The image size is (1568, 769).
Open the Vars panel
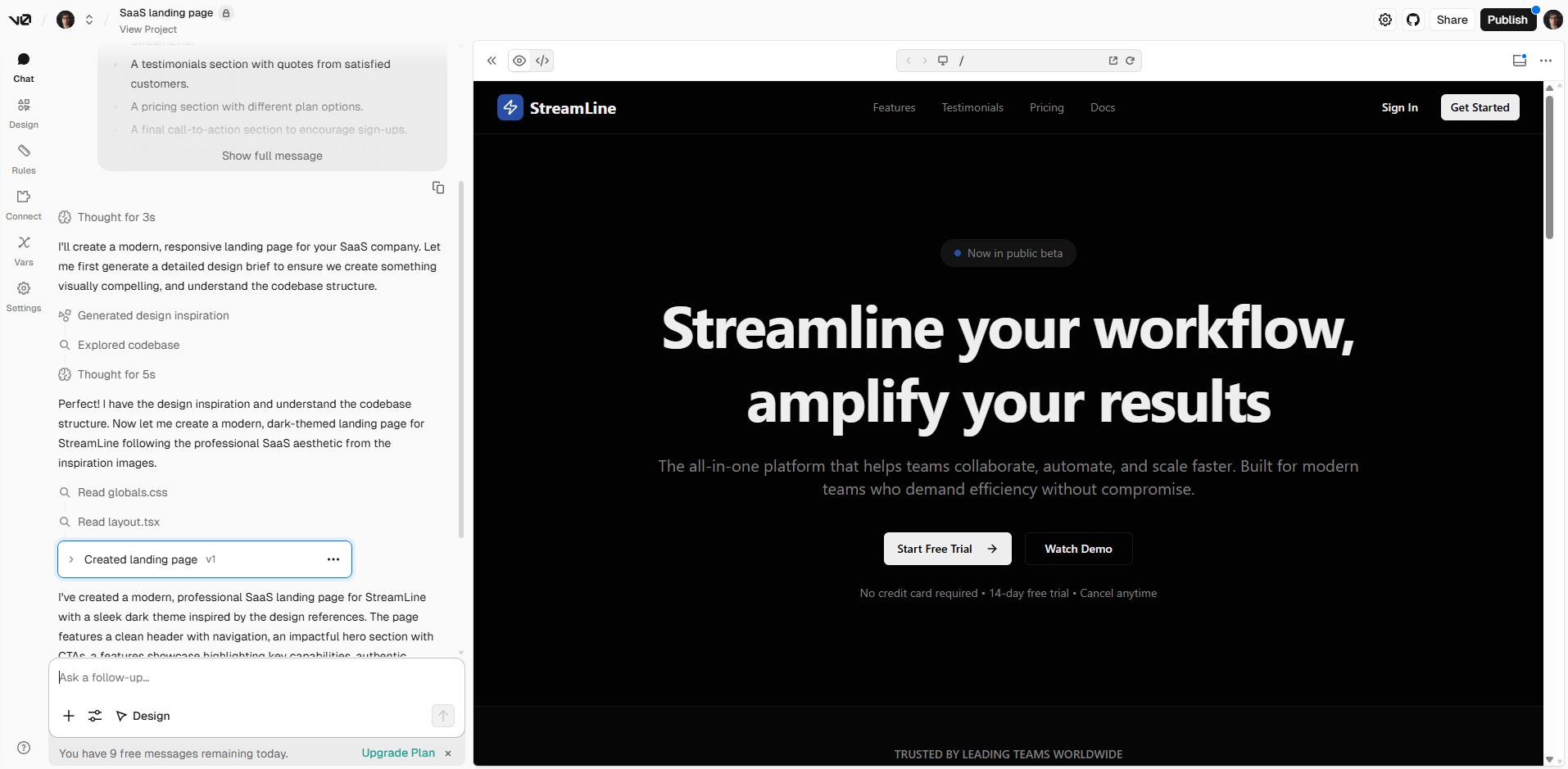click(23, 250)
